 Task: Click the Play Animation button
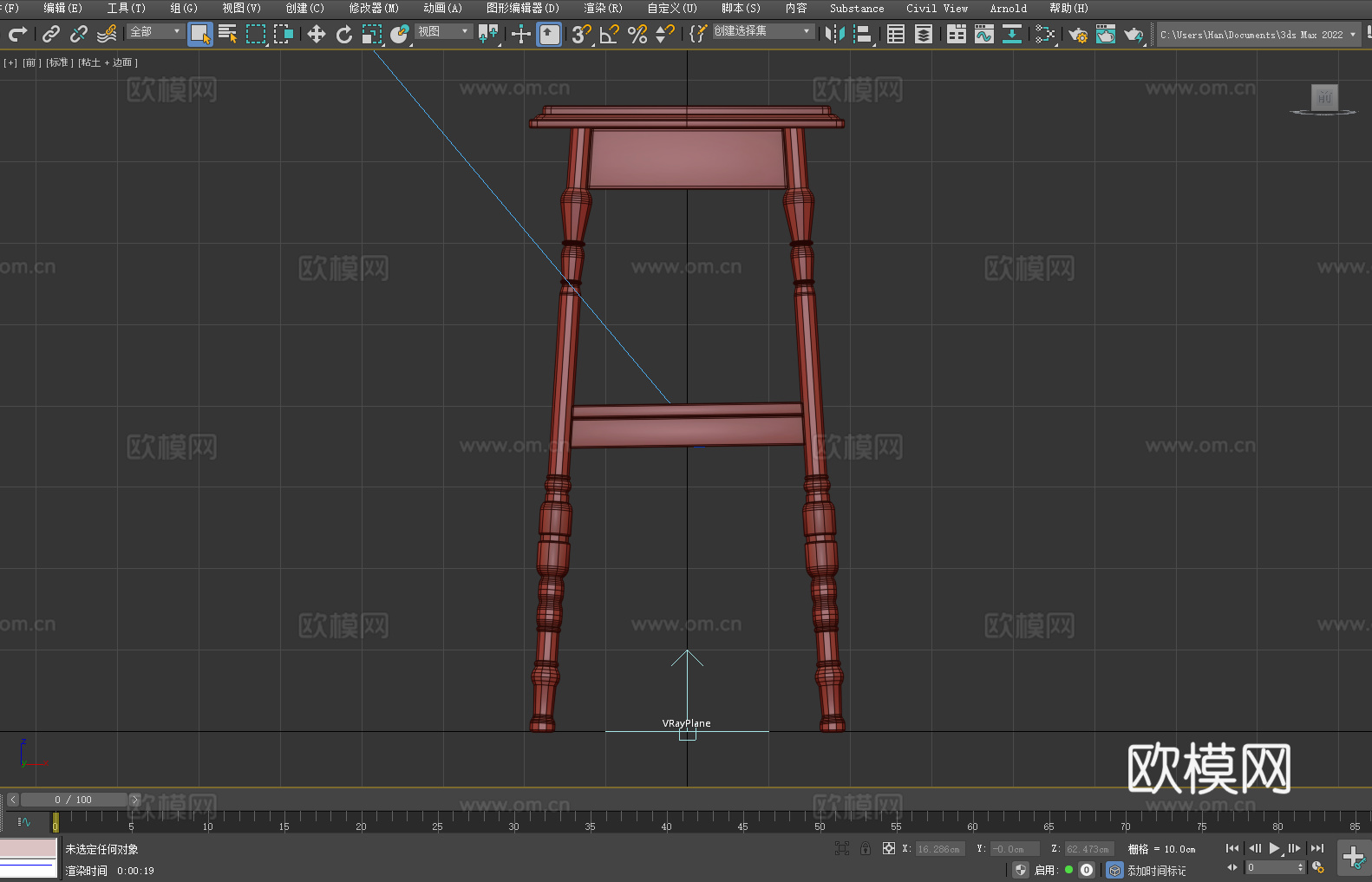[x=1274, y=848]
